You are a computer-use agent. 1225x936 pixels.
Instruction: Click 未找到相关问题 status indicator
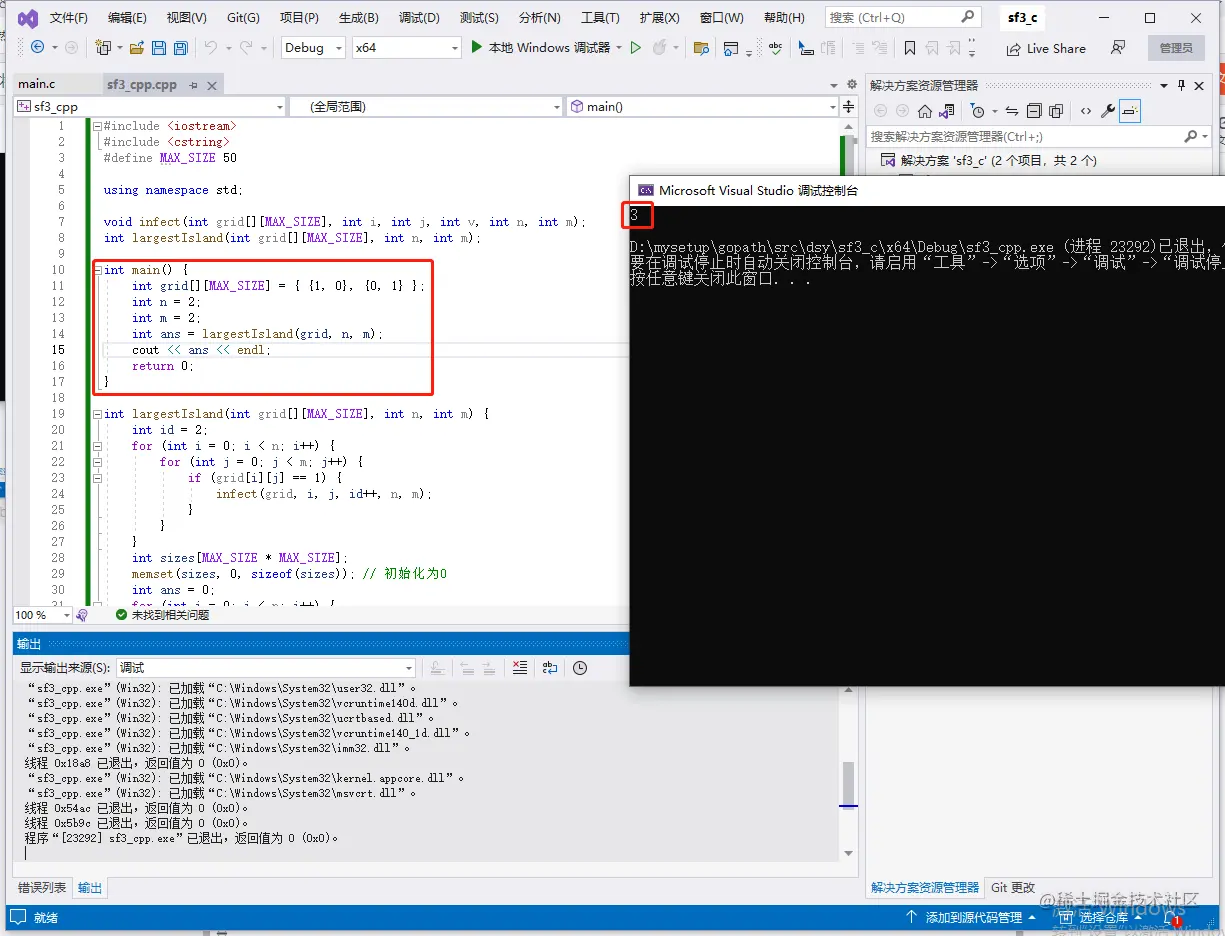click(x=162, y=615)
